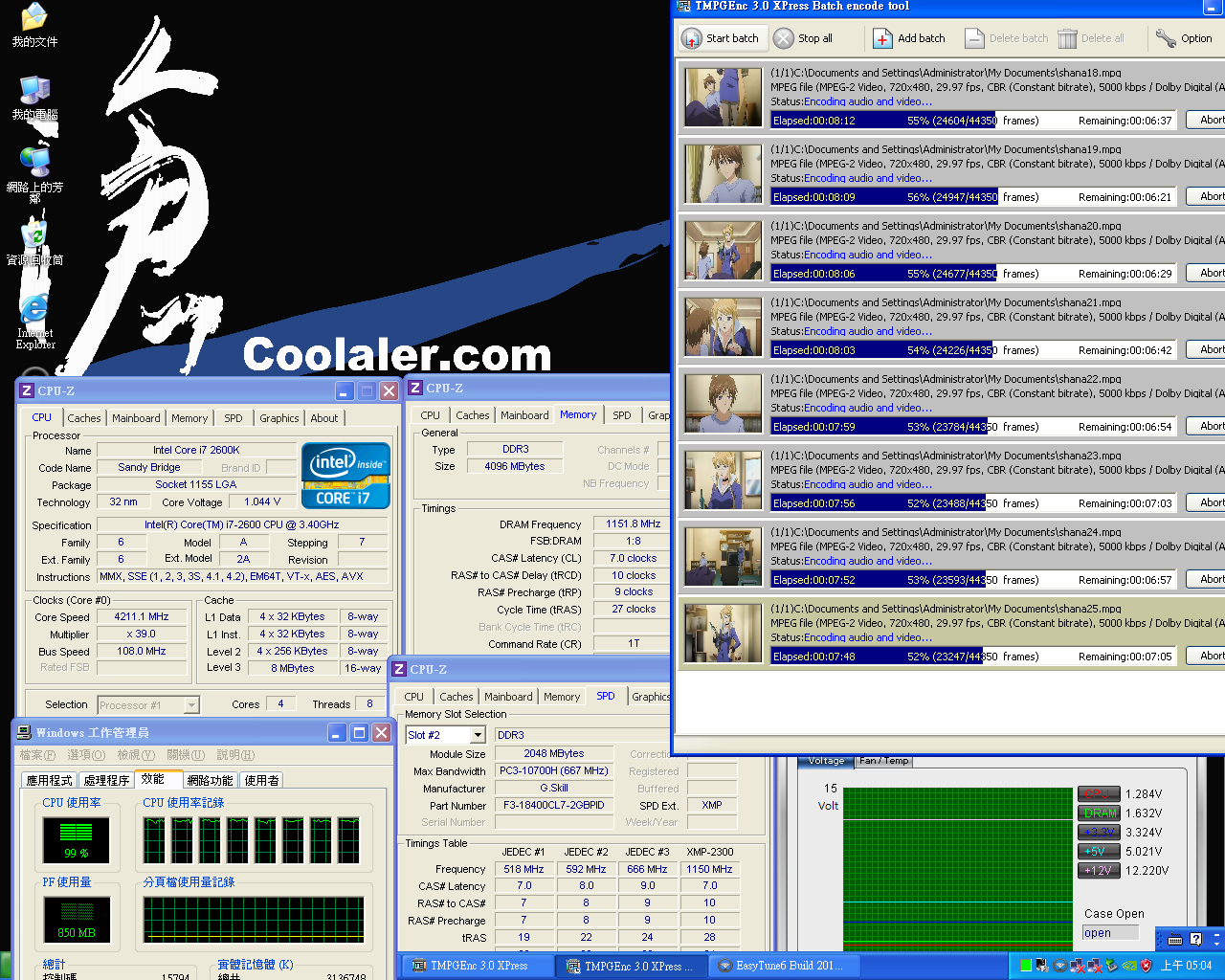Image resolution: width=1225 pixels, height=980 pixels.
Task: Switch to Graphics tab in CPU-Z CPU window
Action: 278,418
